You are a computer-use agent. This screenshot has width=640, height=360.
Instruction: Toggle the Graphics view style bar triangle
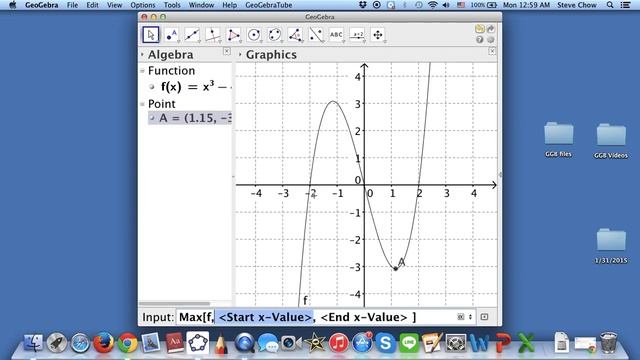pos(240,54)
